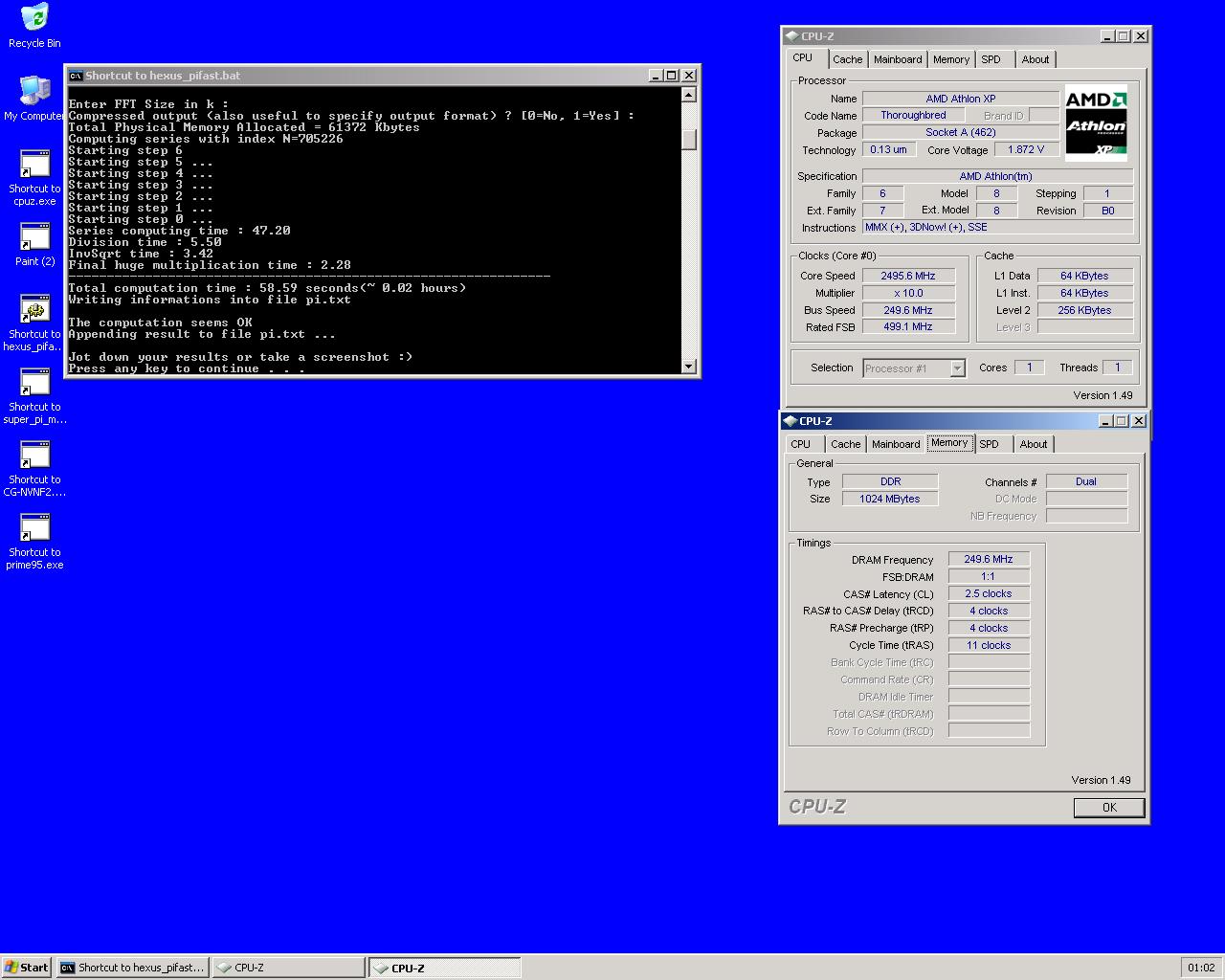Open Cache tab in upper CPU-Z window

pos(847,59)
